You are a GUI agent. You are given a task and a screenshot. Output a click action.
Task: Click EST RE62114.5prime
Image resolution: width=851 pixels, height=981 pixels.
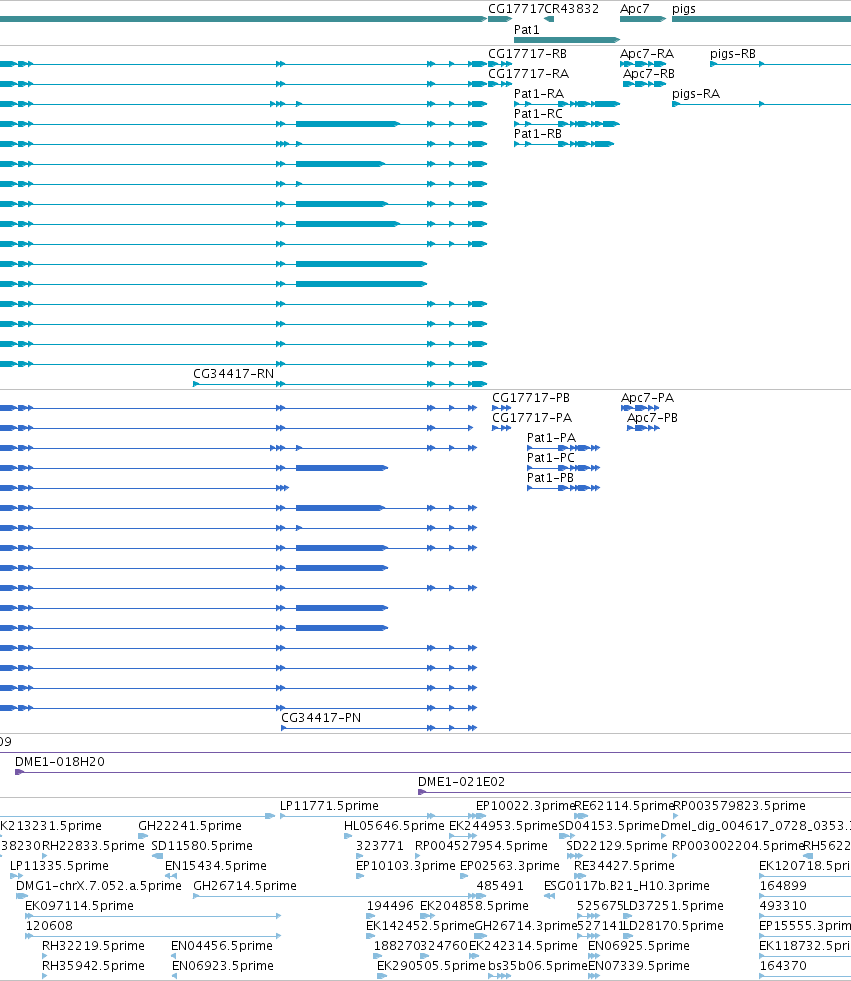624,806
